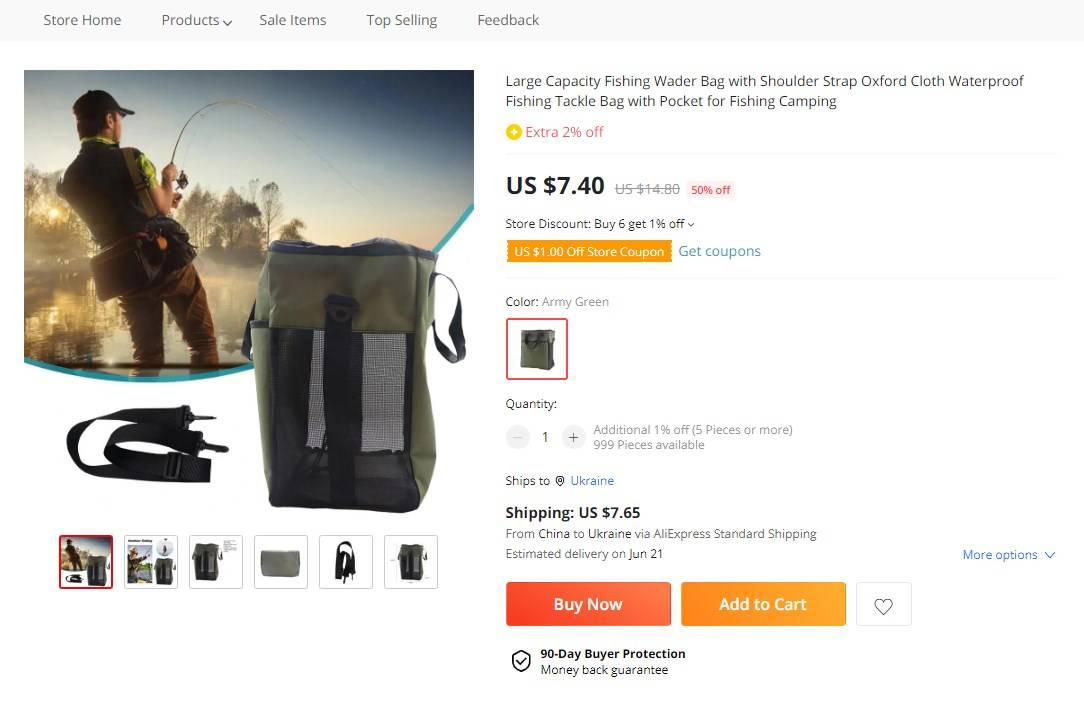Decrease quantity with the minus button
The image size is (1084, 703).
[518, 437]
